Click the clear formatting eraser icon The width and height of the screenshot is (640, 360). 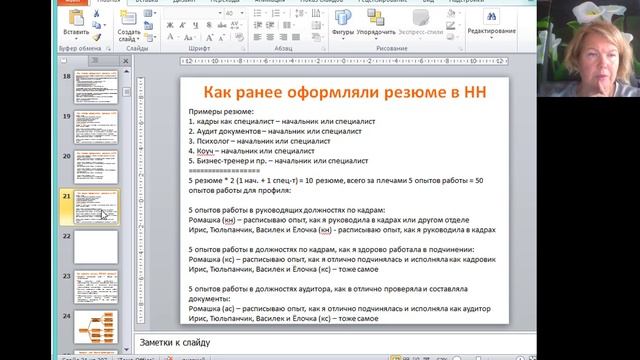click(239, 37)
